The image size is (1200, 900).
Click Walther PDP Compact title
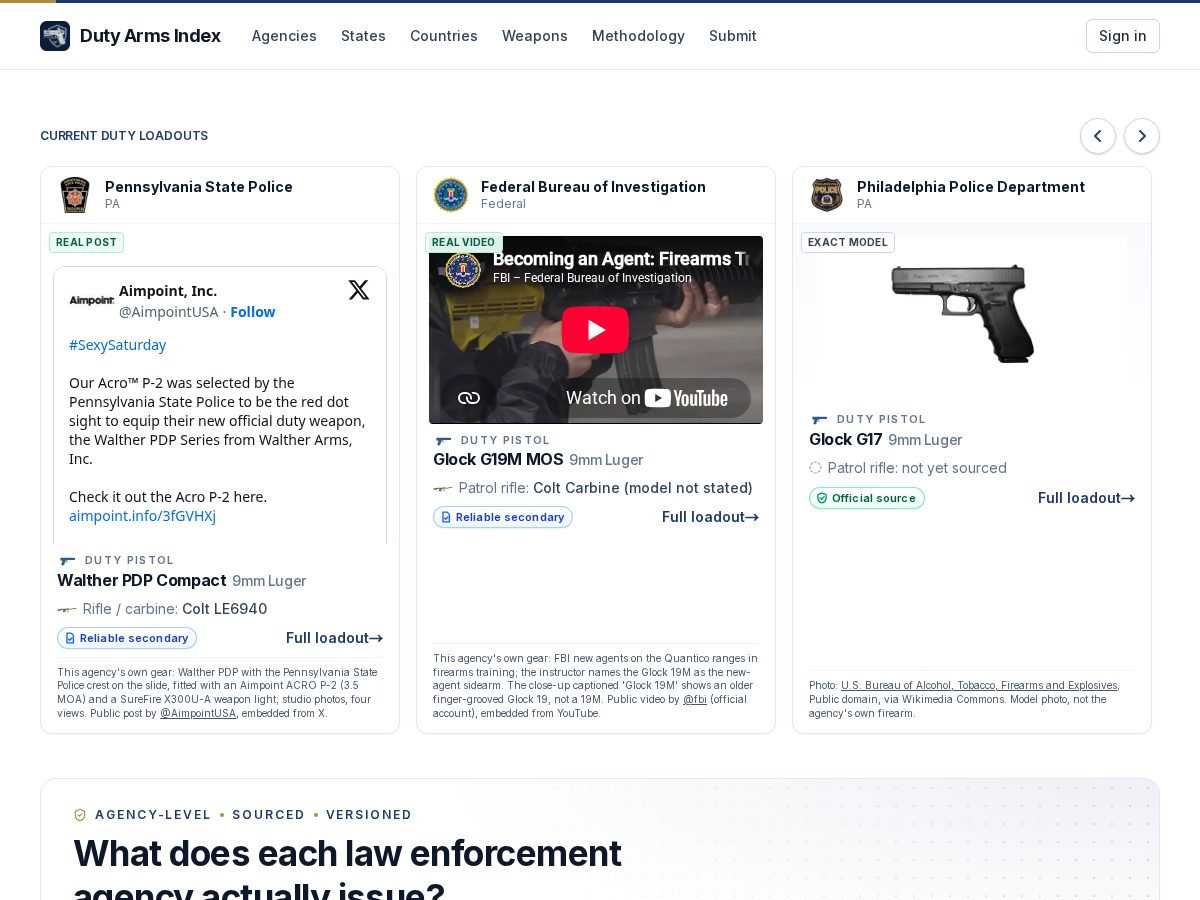[141, 580]
